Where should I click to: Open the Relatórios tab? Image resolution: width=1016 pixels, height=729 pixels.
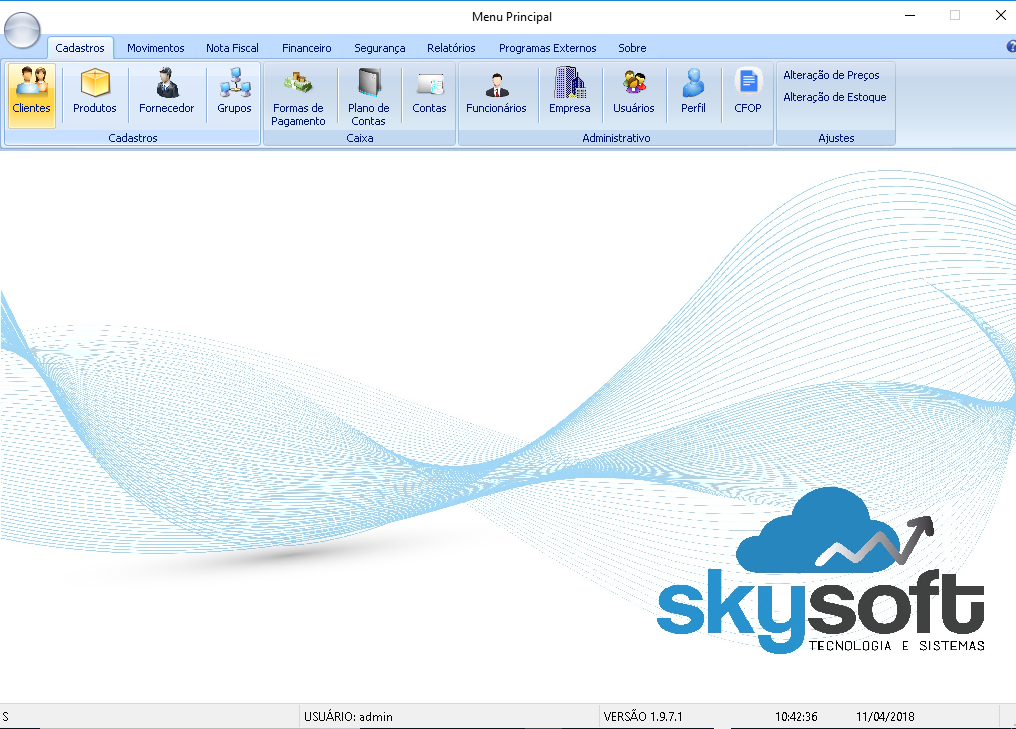pyautogui.click(x=451, y=48)
